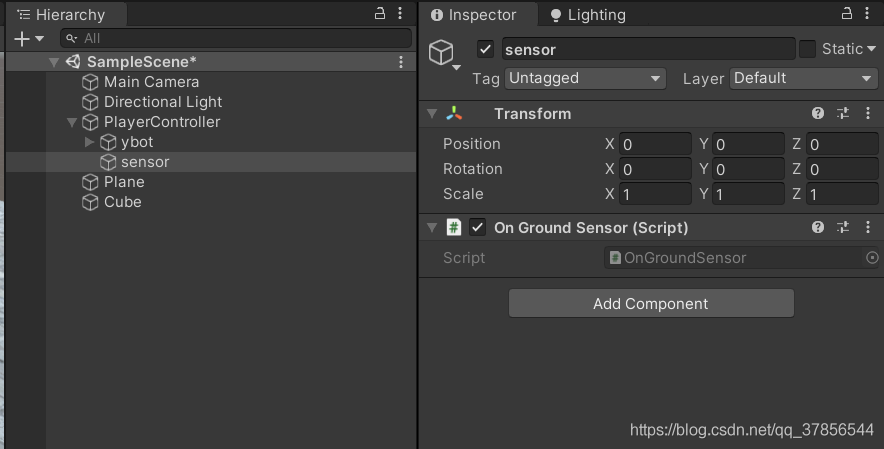884x449 pixels.
Task: Open the Tag dropdown showing Untagged
Action: click(585, 78)
